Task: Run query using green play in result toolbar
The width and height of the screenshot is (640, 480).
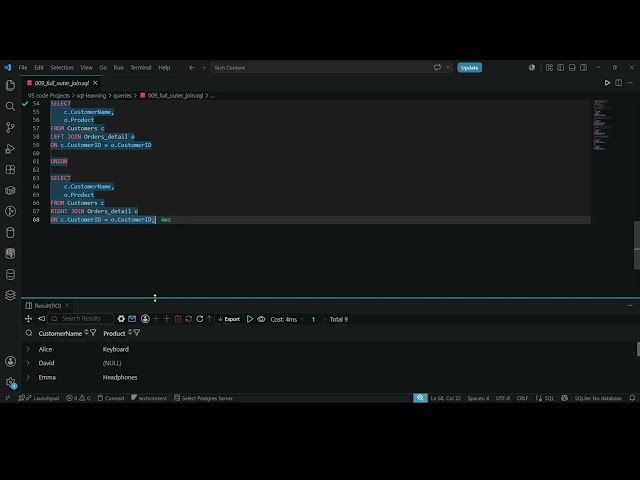Action: (x=250, y=319)
